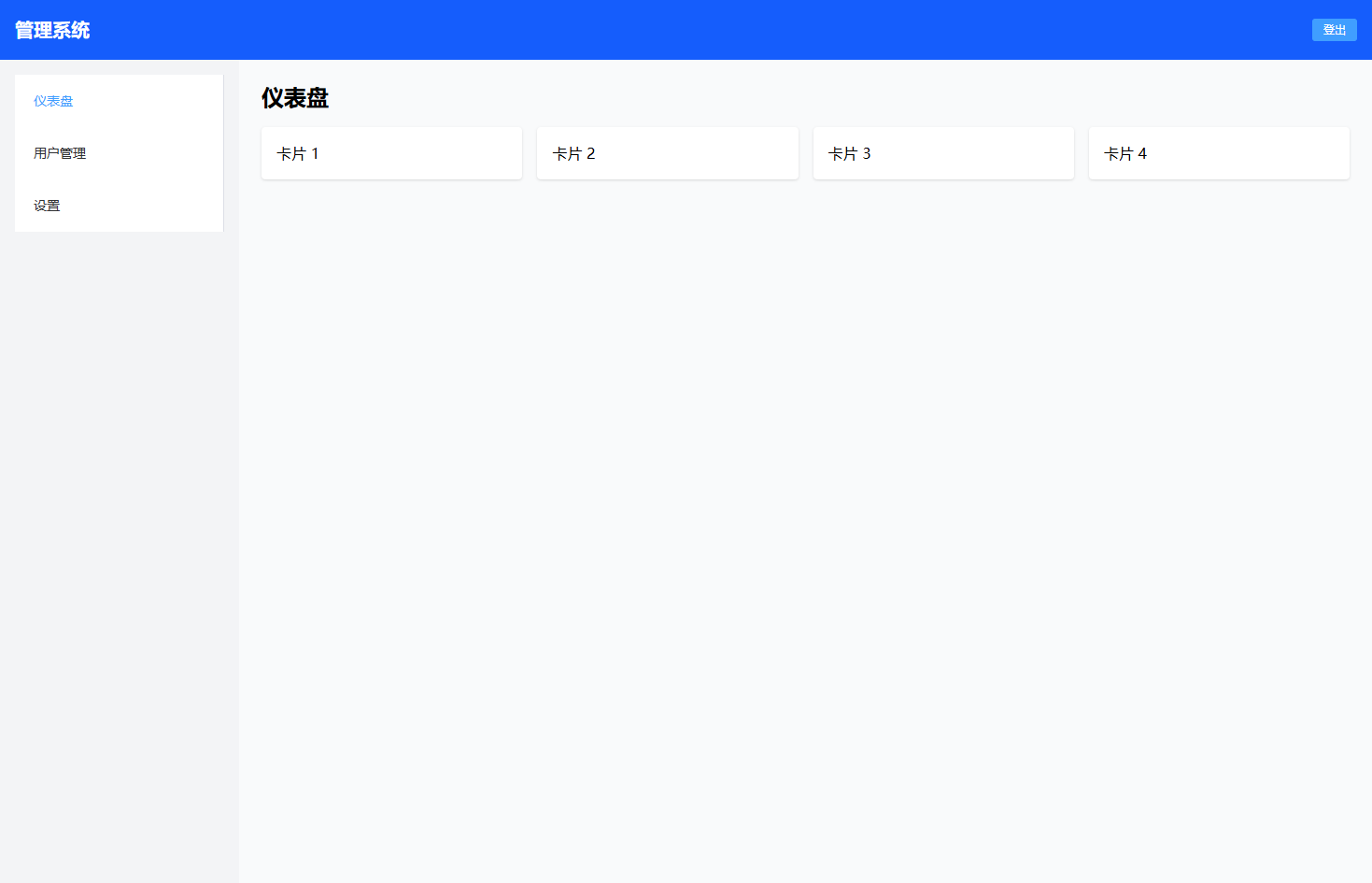Viewport: 1372px width, 883px height.
Task: Click the '卡片 2' text label
Action: [573, 153]
